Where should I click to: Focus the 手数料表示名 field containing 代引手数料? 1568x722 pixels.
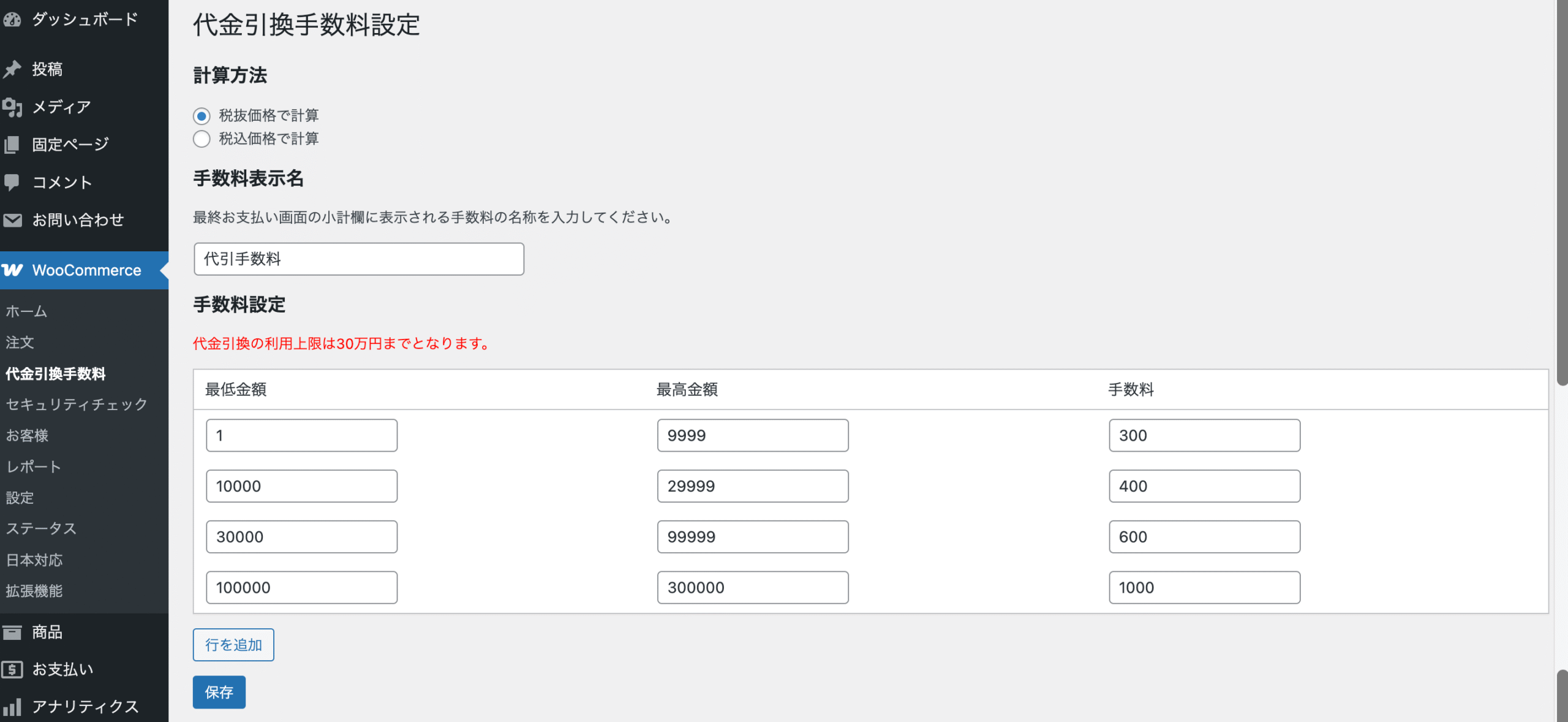359,259
